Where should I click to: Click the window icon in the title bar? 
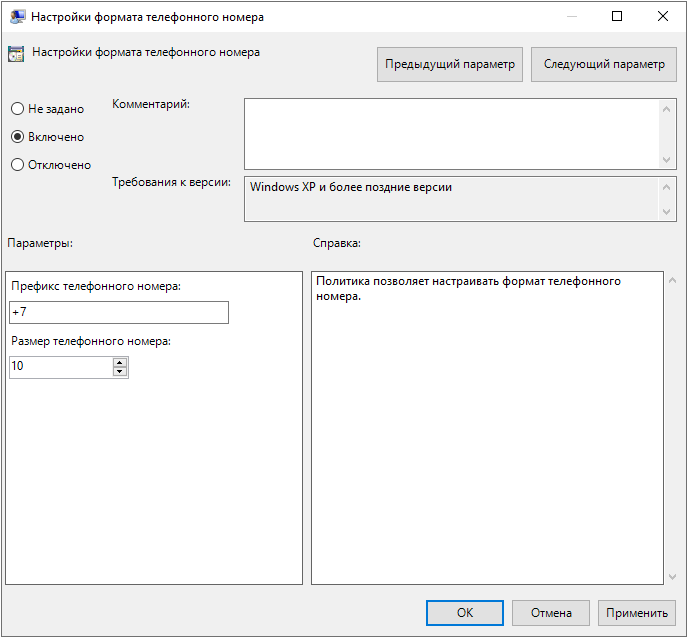17,17
